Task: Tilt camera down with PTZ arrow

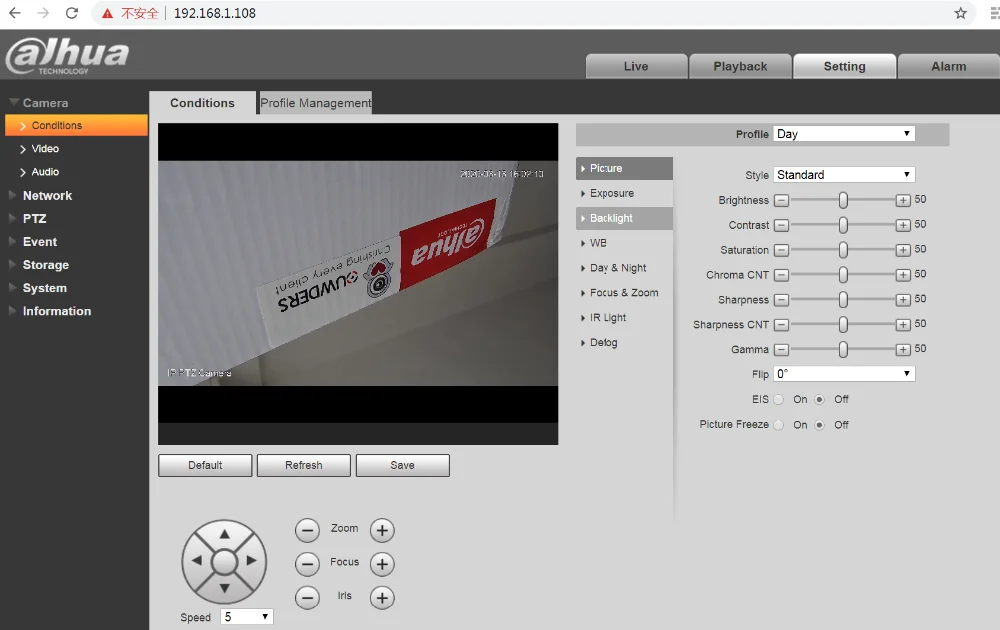Action: [x=224, y=588]
